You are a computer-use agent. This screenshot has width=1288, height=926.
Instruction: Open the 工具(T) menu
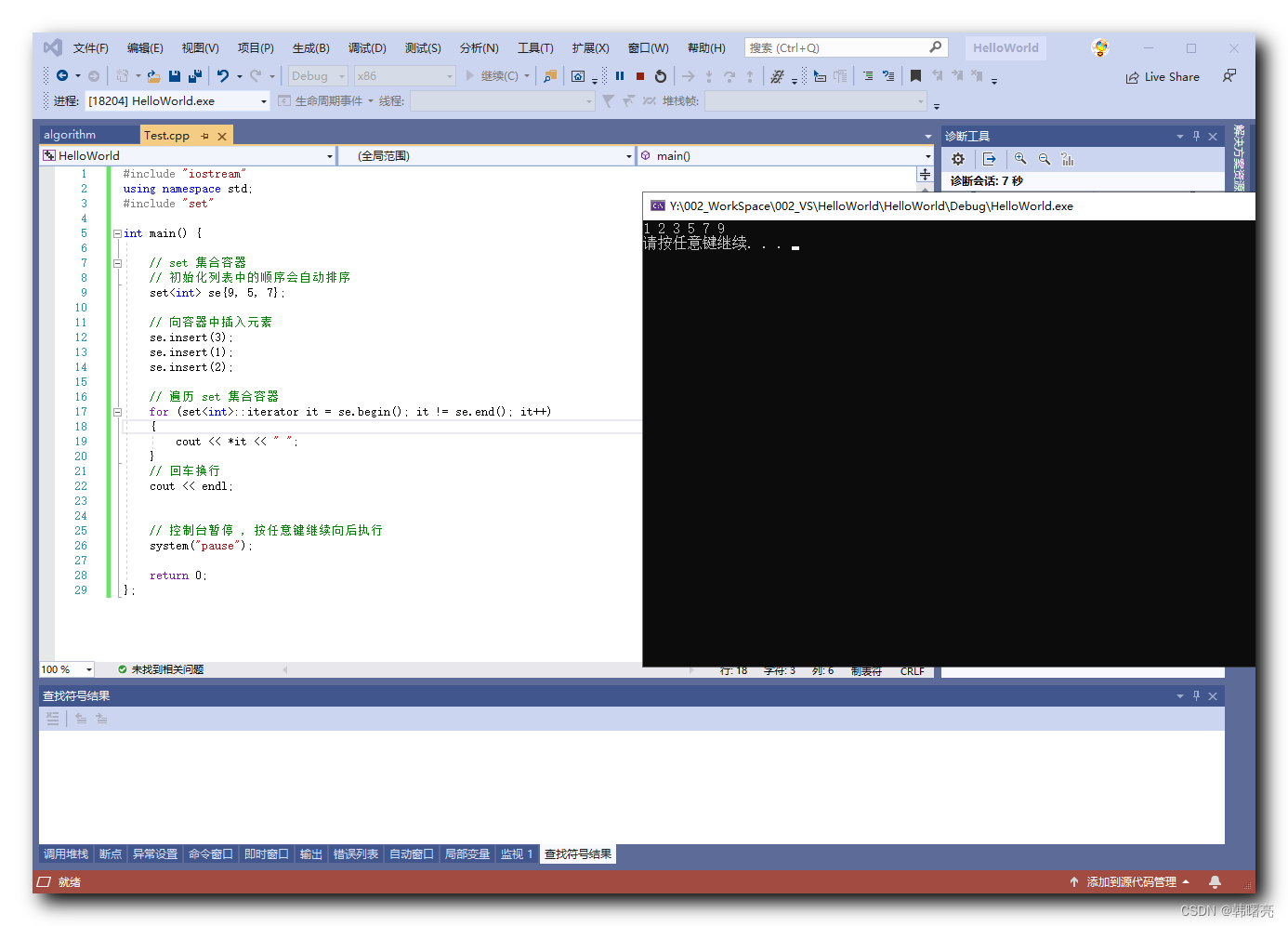click(x=535, y=47)
